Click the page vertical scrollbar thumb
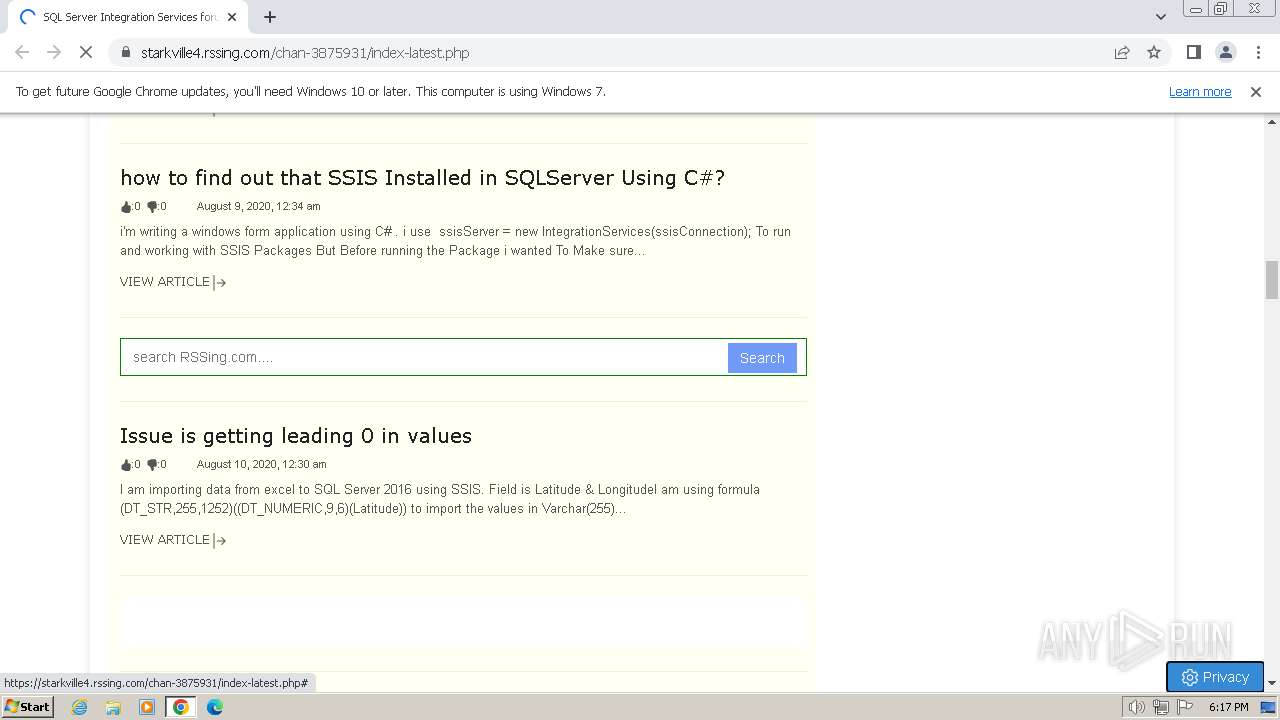 (x=1272, y=280)
